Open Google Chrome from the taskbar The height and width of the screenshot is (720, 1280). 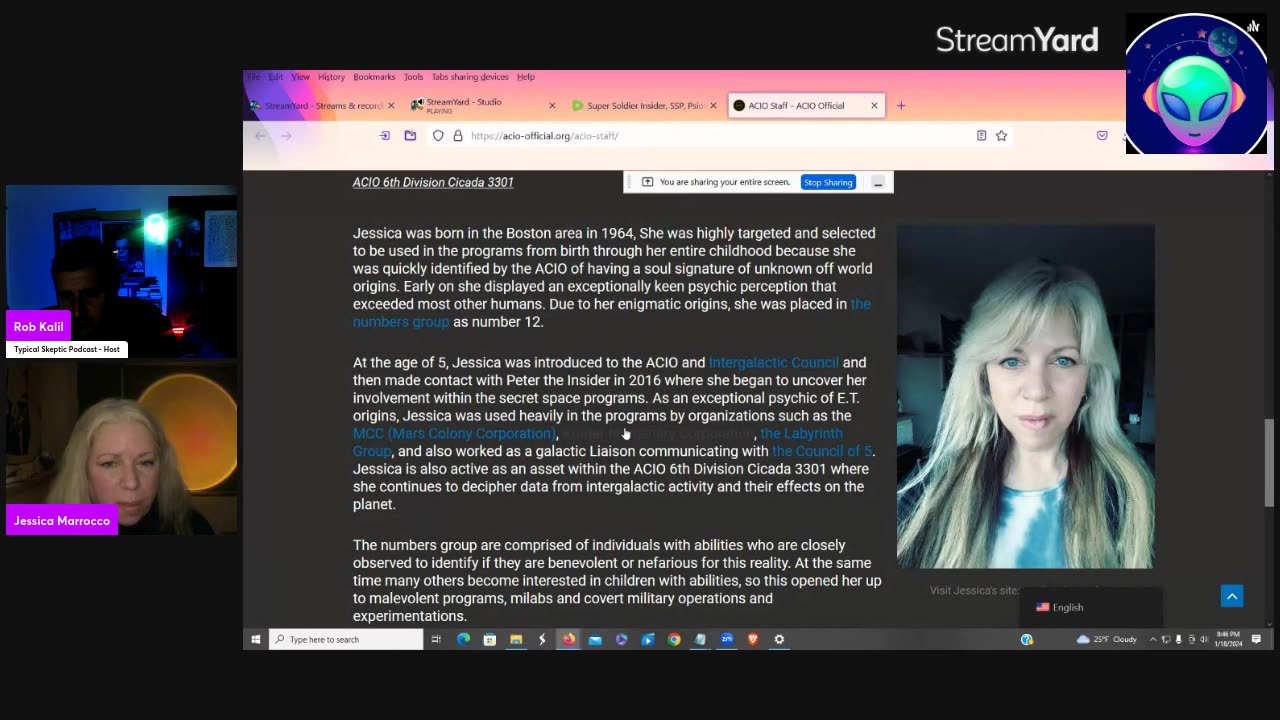click(674, 639)
